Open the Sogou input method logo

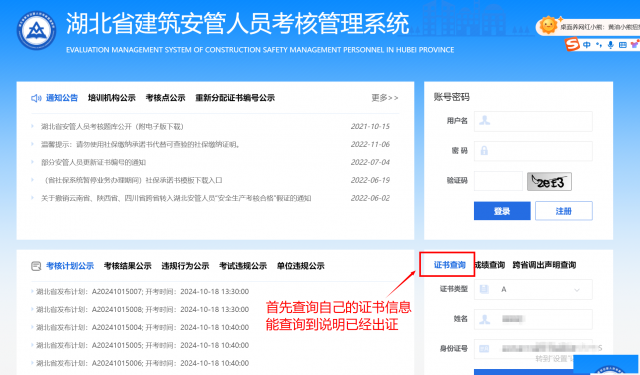pos(572,44)
